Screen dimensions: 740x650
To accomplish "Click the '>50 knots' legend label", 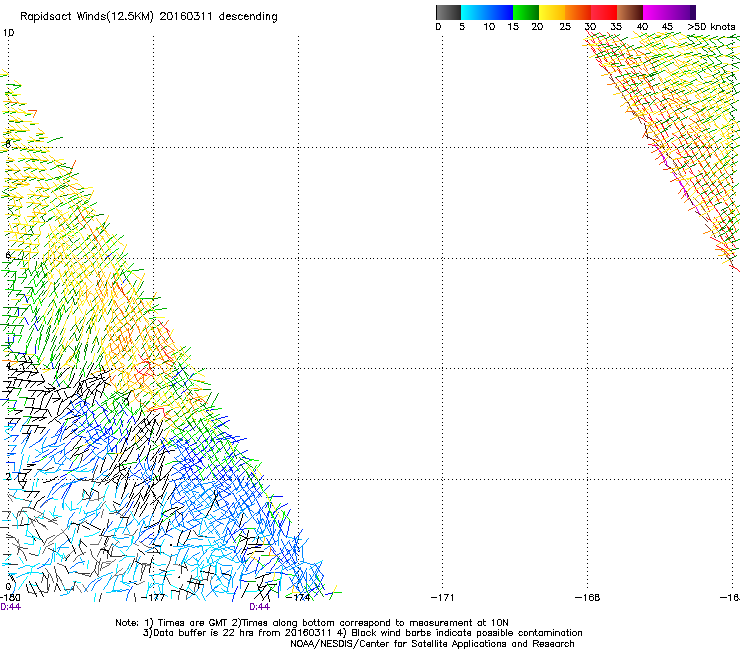I will click(x=711, y=27).
